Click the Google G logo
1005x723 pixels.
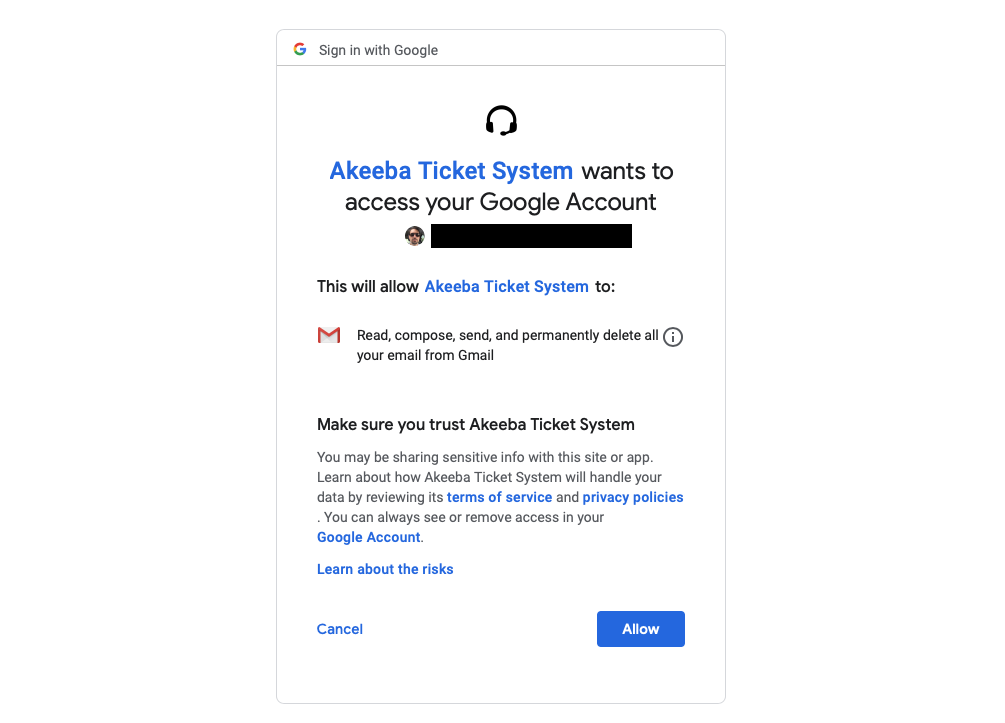coord(300,49)
